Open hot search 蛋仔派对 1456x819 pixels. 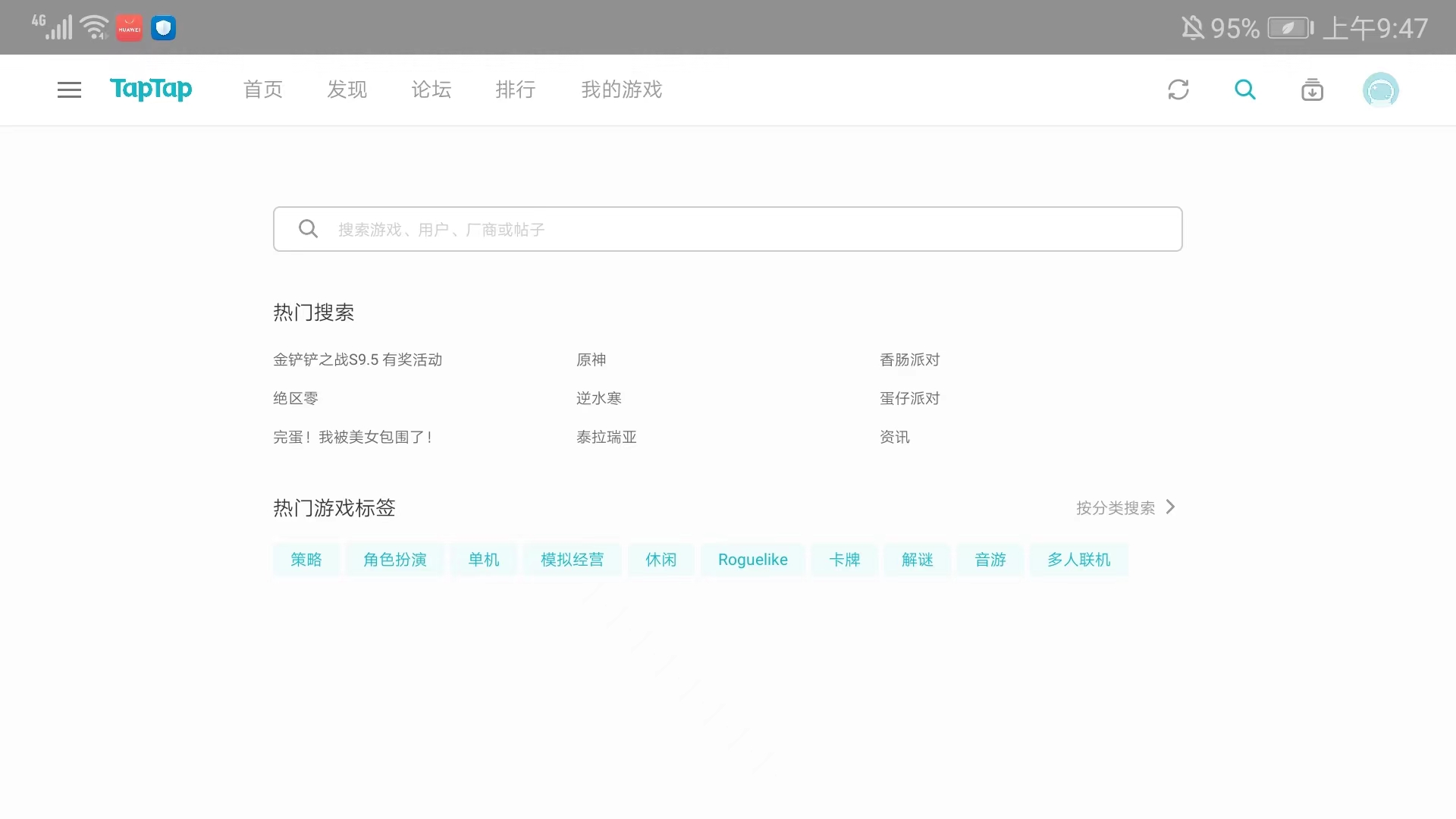tap(909, 398)
